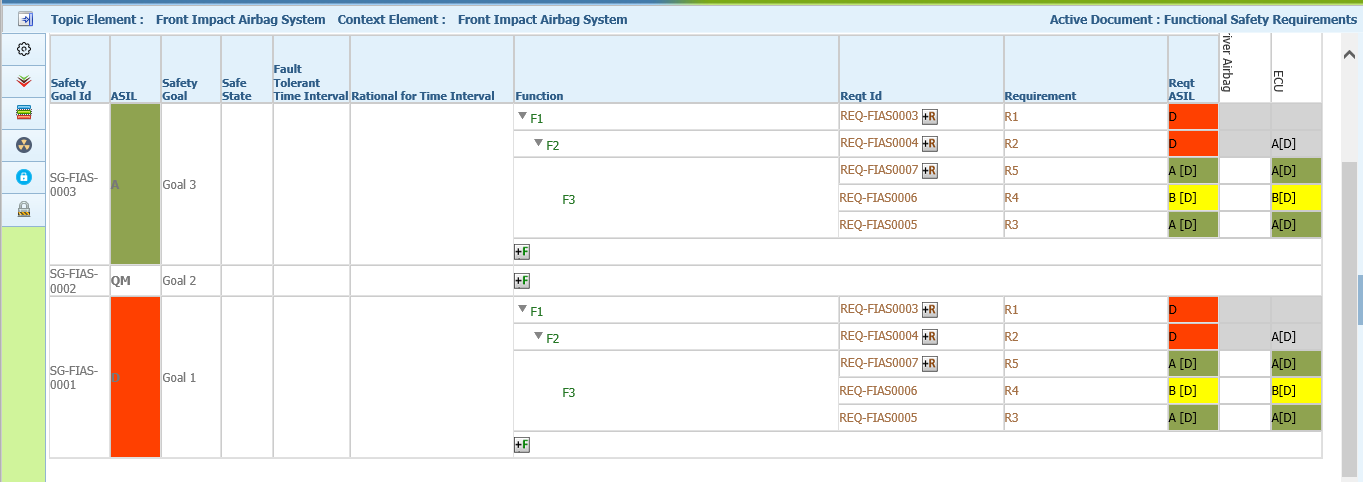1363x482 pixels.
Task: Click yellow B[D] ECU cell for first R4
Action: tap(1297, 198)
